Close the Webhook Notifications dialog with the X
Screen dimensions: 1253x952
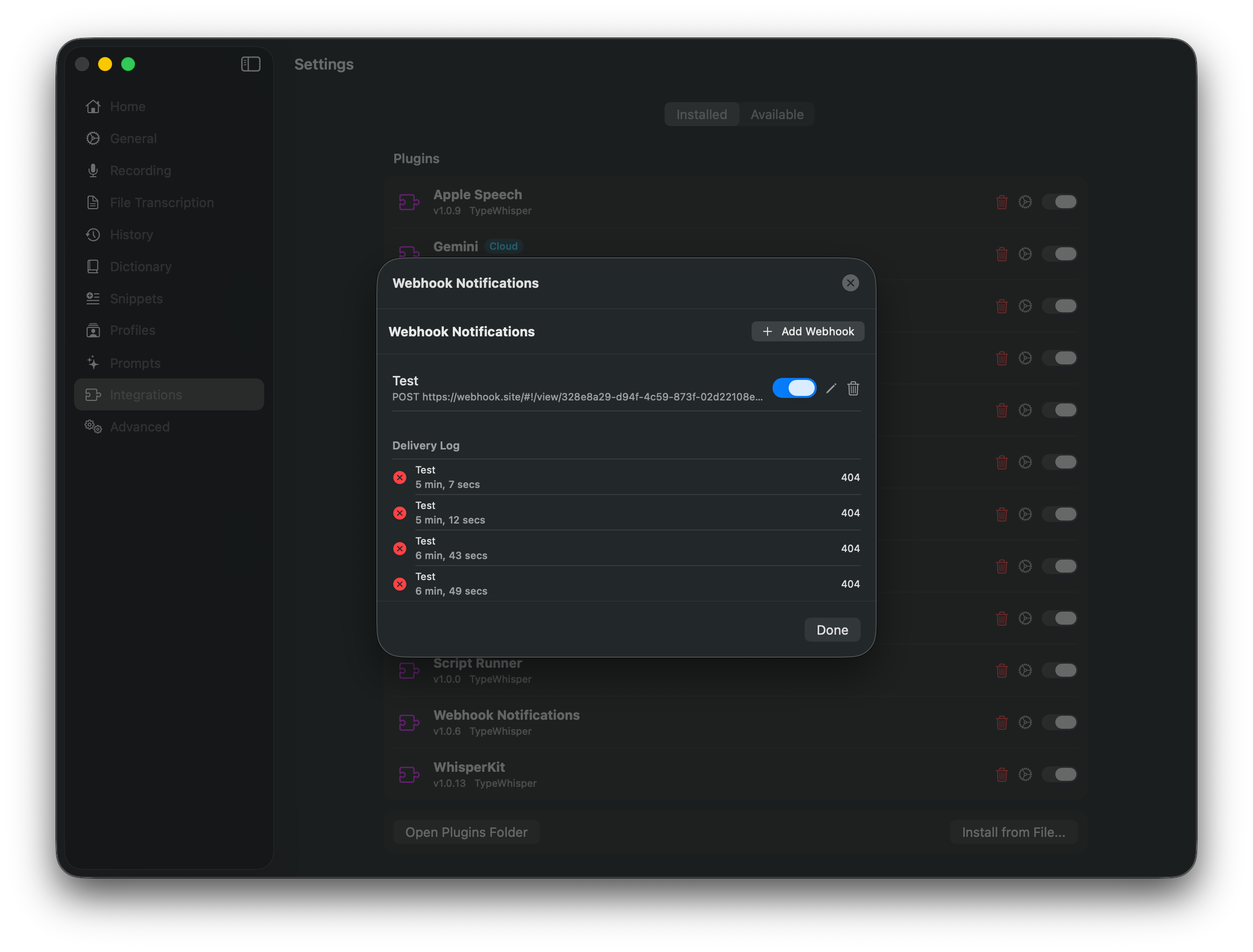pos(850,283)
